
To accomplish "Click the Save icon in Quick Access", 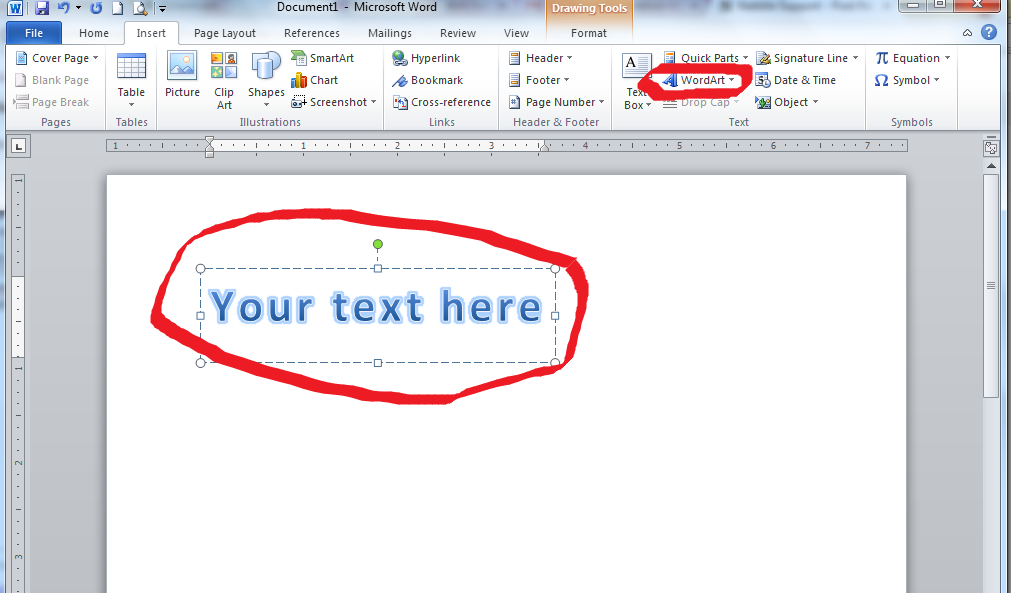I will tap(42, 8).
